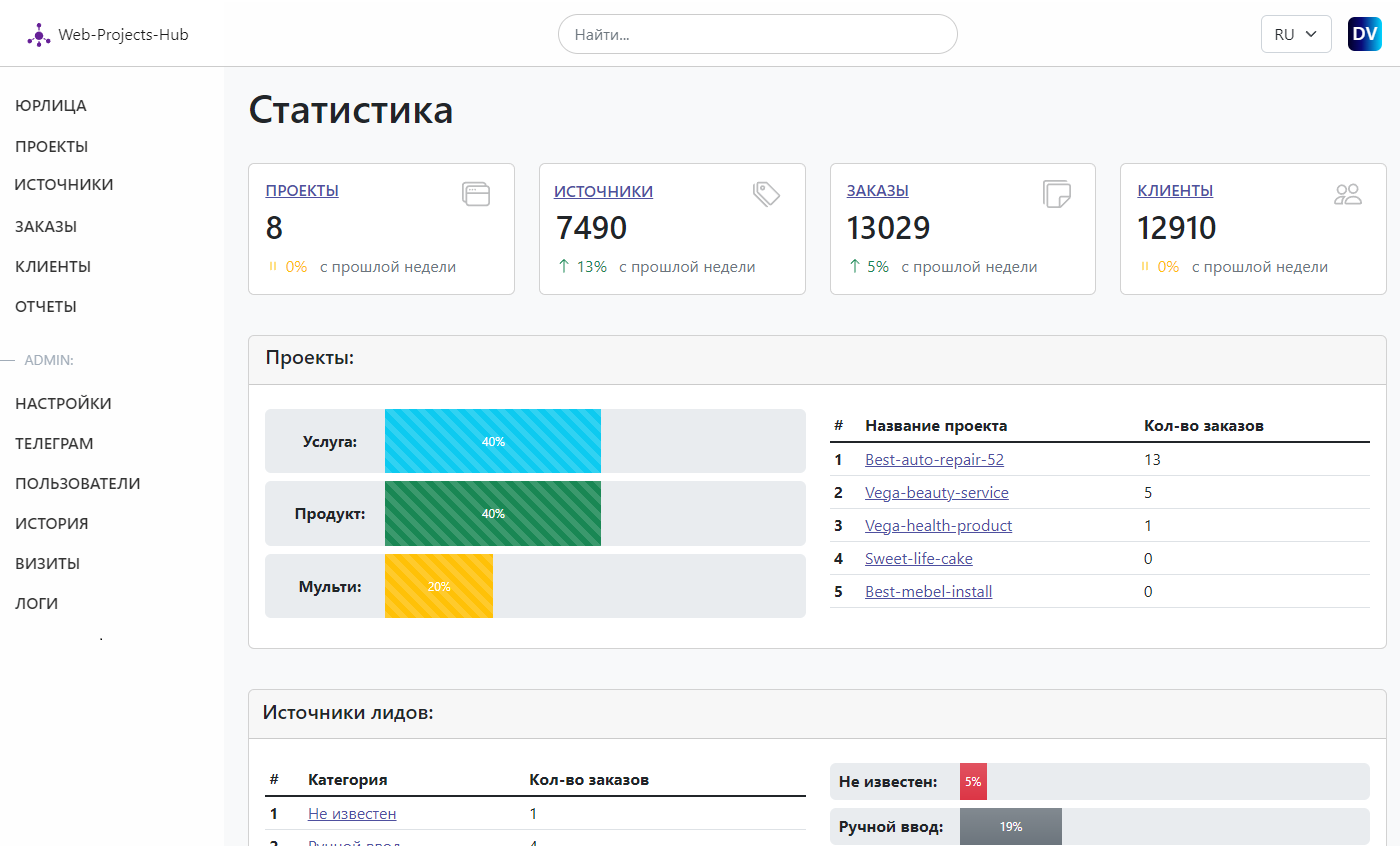Select ЗАКАЗЫ in the sidebar
The width and height of the screenshot is (1400, 846).
coord(46,226)
